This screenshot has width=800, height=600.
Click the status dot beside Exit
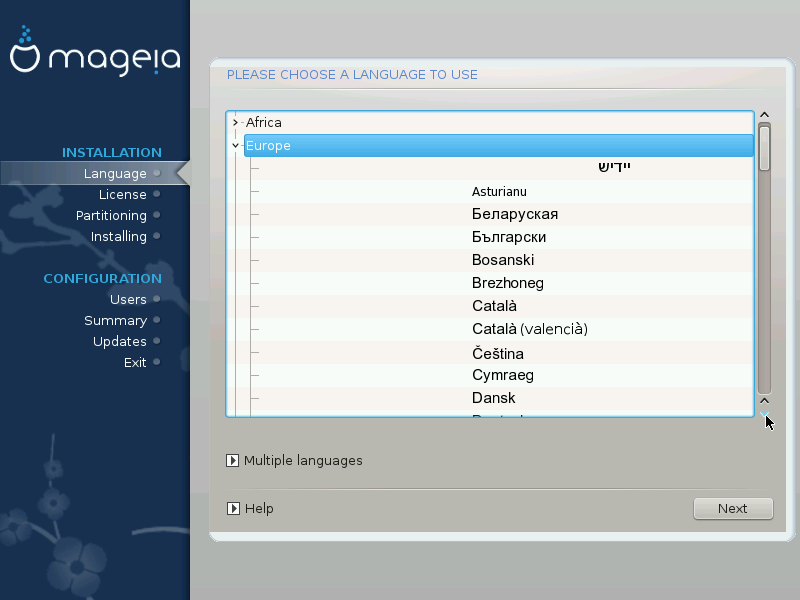(x=157, y=362)
